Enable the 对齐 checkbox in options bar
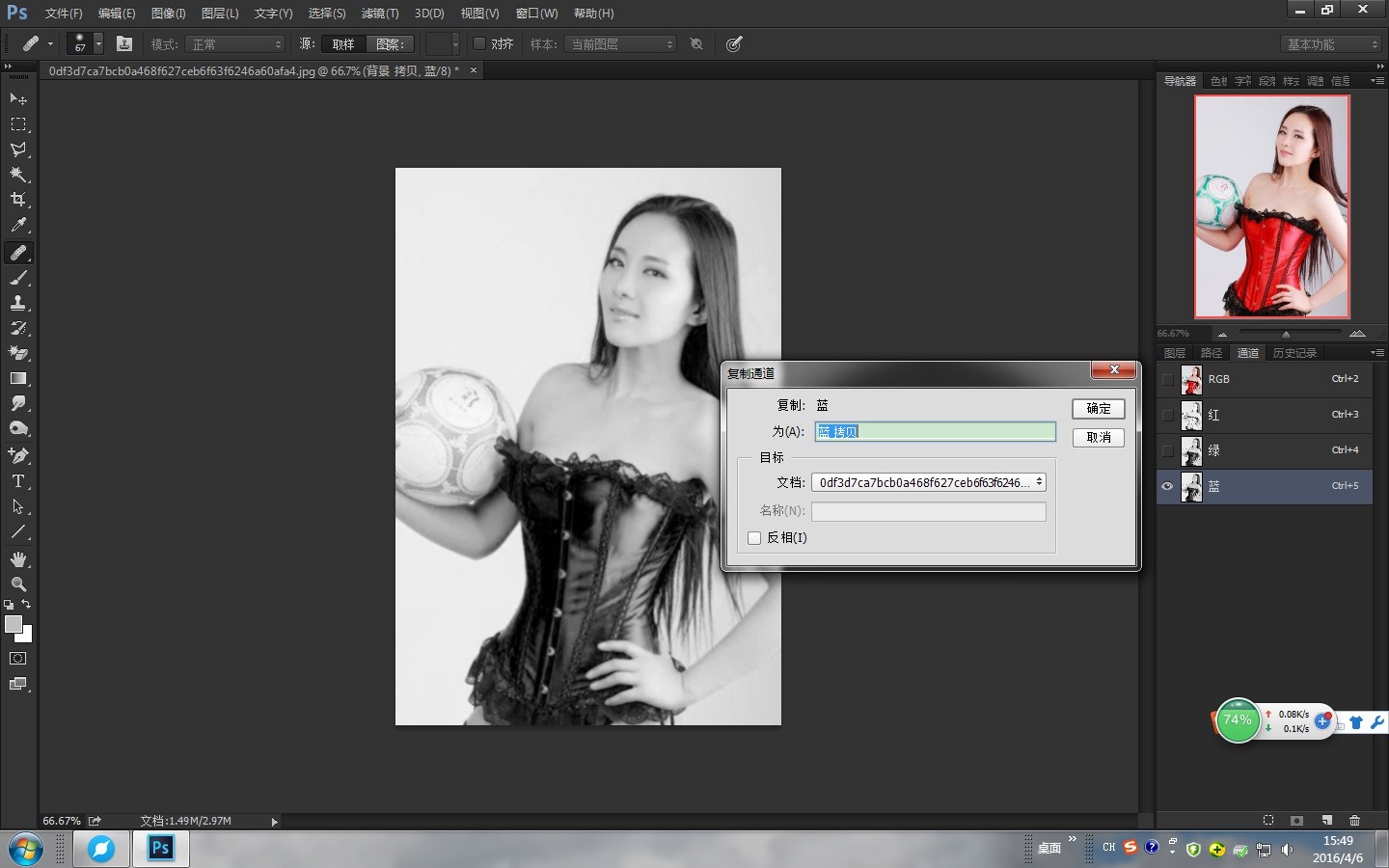Screen dimensions: 1389x868 478,43
